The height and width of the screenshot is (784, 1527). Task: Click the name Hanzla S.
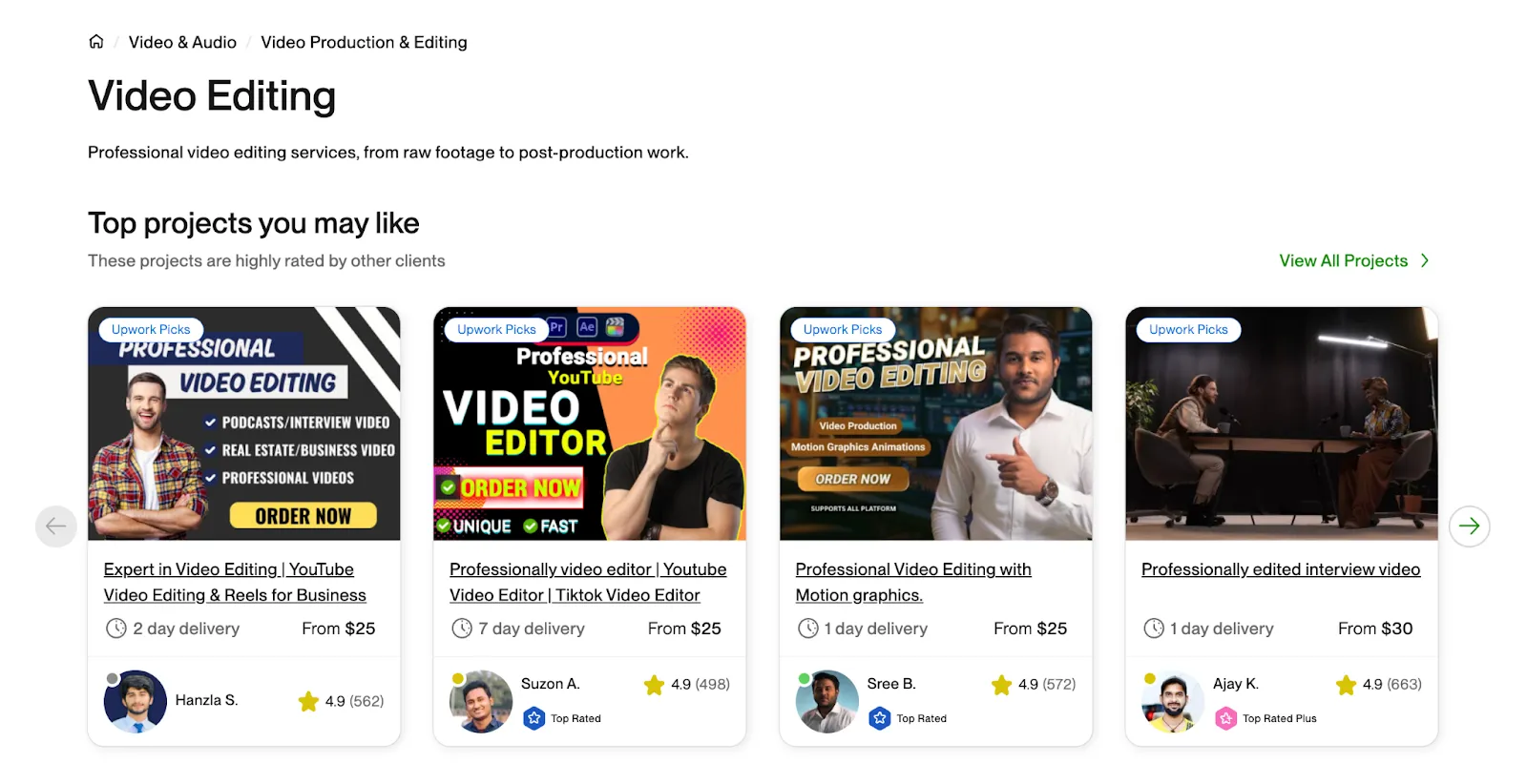(x=206, y=700)
